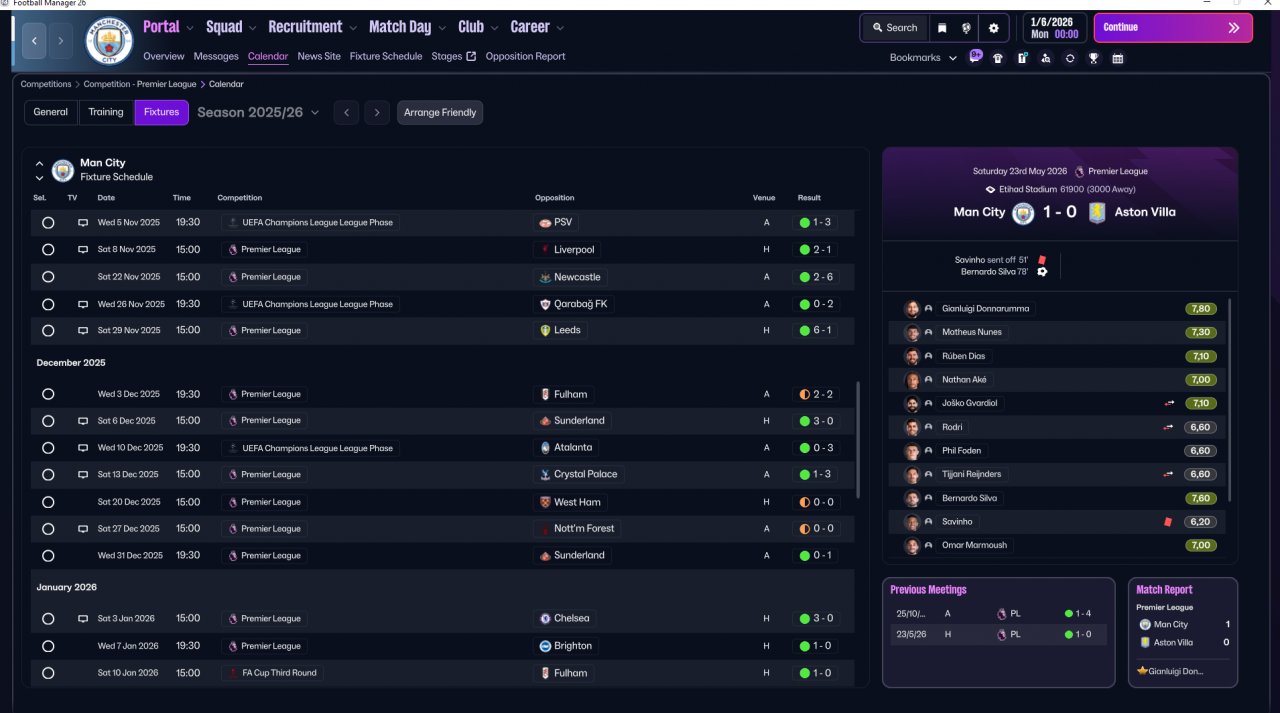This screenshot has height=713, width=1280.
Task: Click the fixtures list scrollbar
Action: [x=858, y=440]
